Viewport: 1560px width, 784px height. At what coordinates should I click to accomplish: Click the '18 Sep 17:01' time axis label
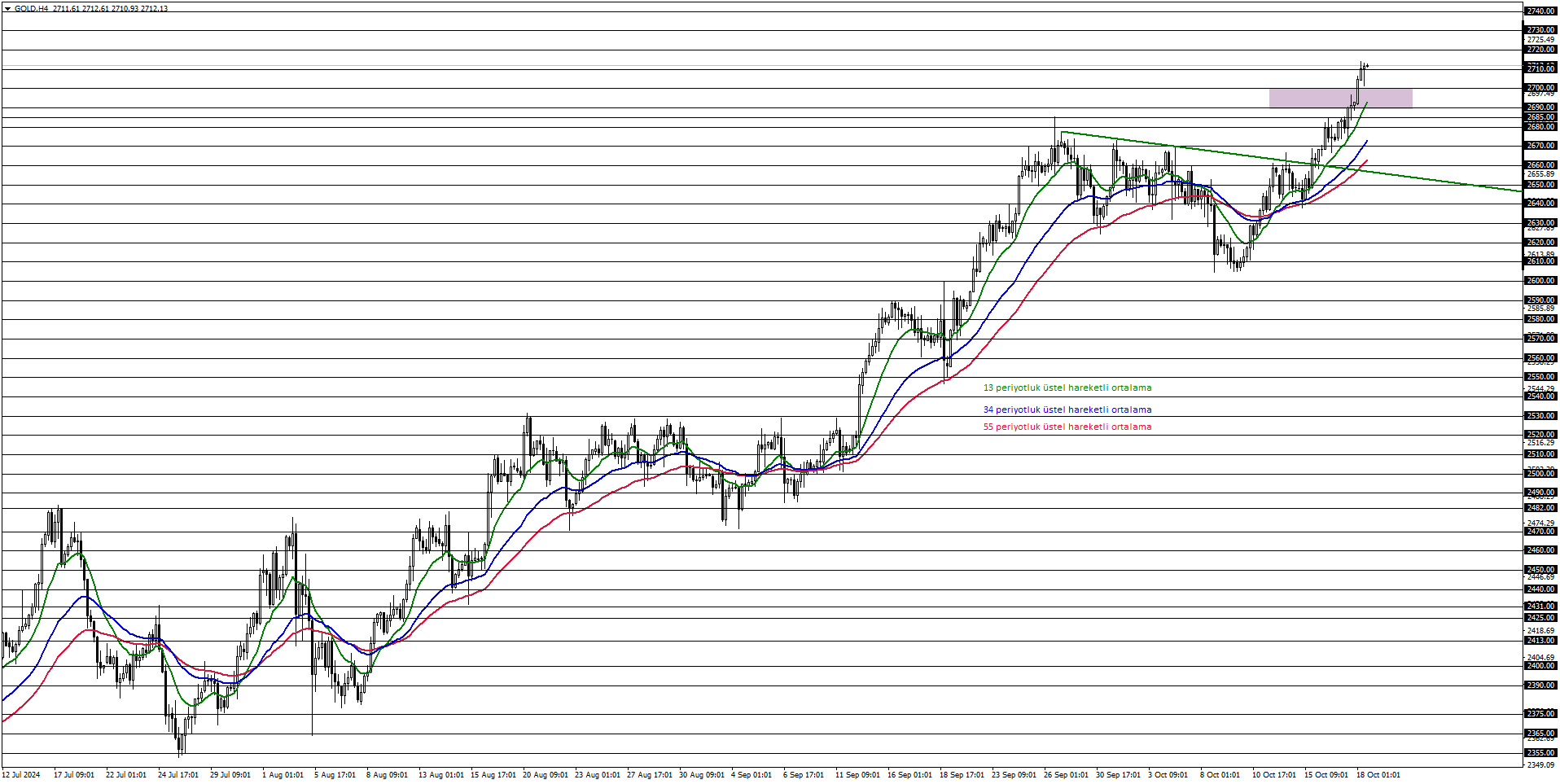point(962,775)
